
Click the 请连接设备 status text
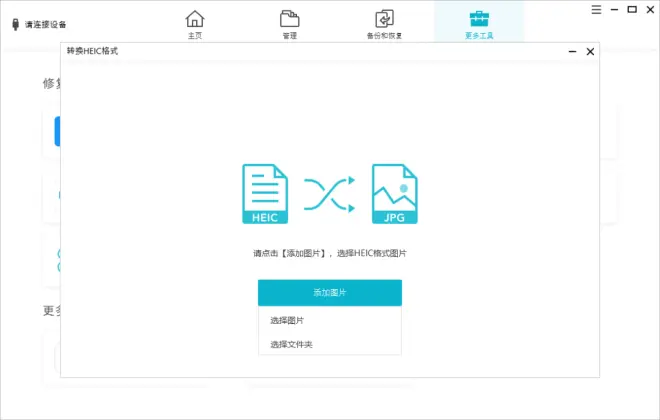tap(45, 24)
